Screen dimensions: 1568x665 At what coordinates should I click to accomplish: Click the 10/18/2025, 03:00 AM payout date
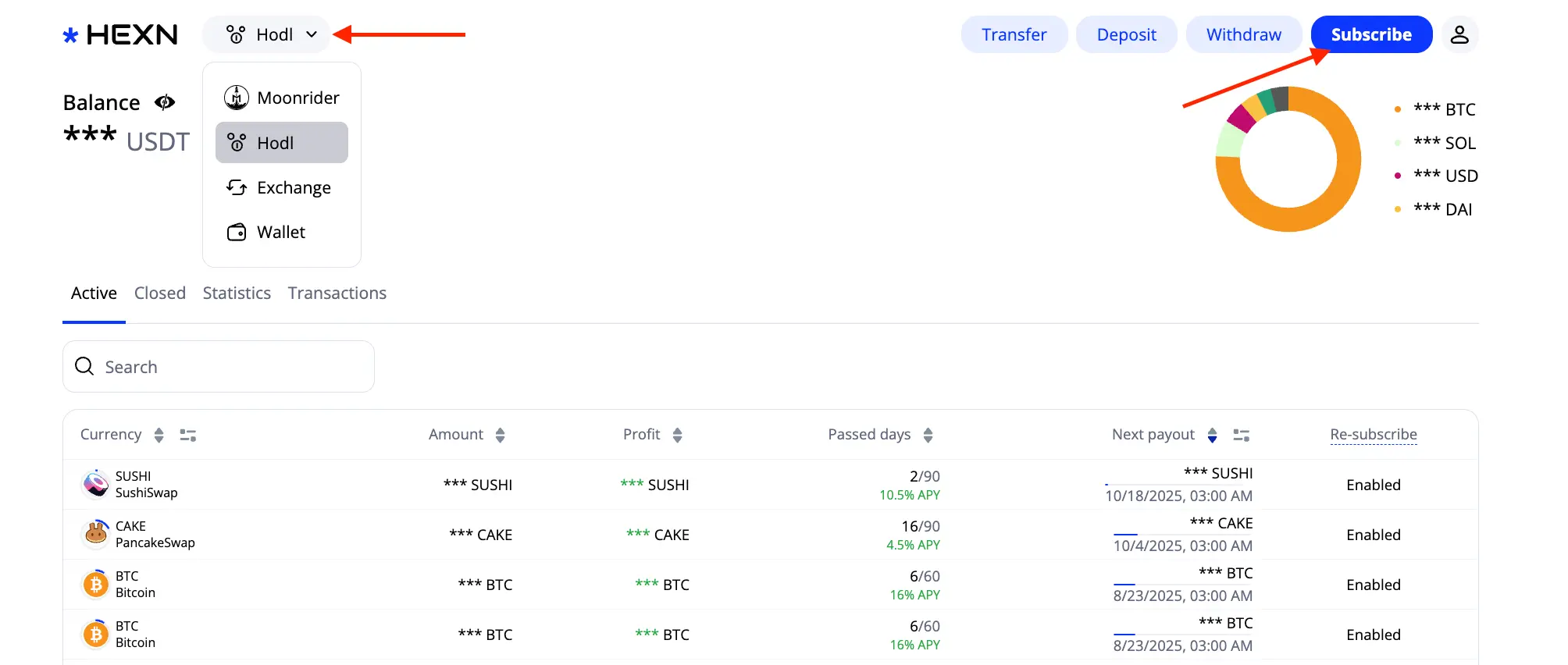pos(1179,496)
